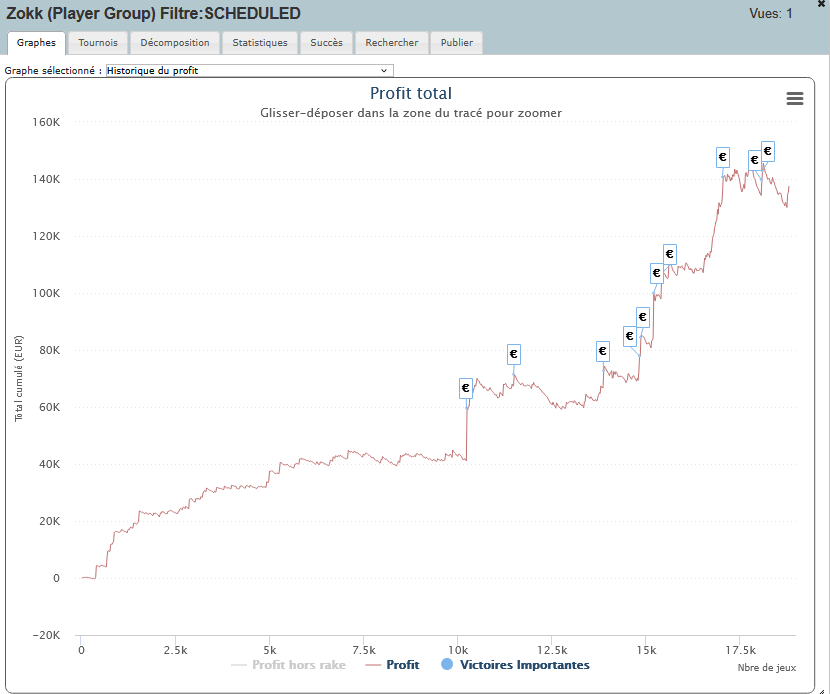Open the Décomposition tab

[175, 43]
